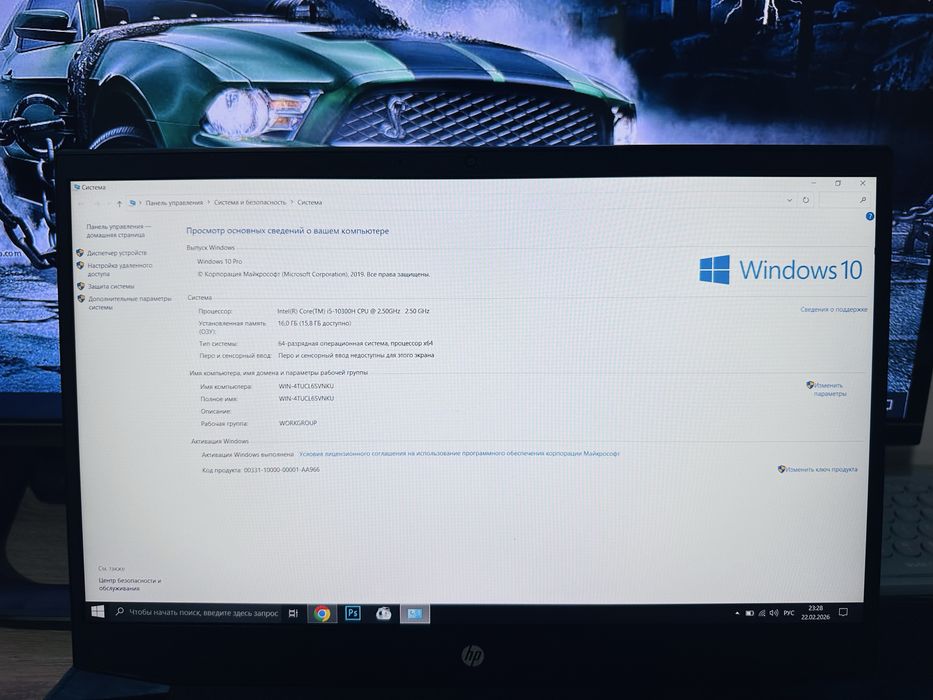Click the Windows 10 logo

point(780,269)
